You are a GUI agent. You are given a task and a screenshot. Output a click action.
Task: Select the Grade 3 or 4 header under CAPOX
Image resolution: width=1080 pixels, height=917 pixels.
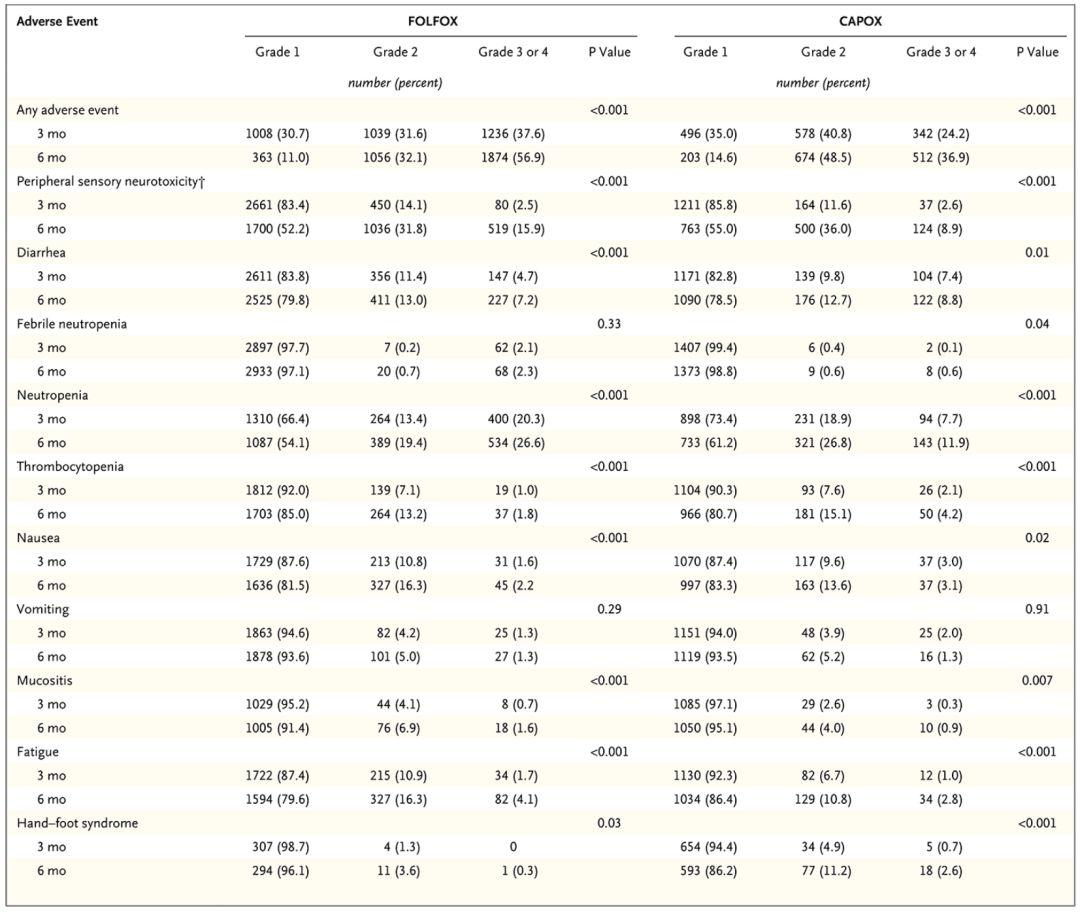pyautogui.click(x=941, y=52)
